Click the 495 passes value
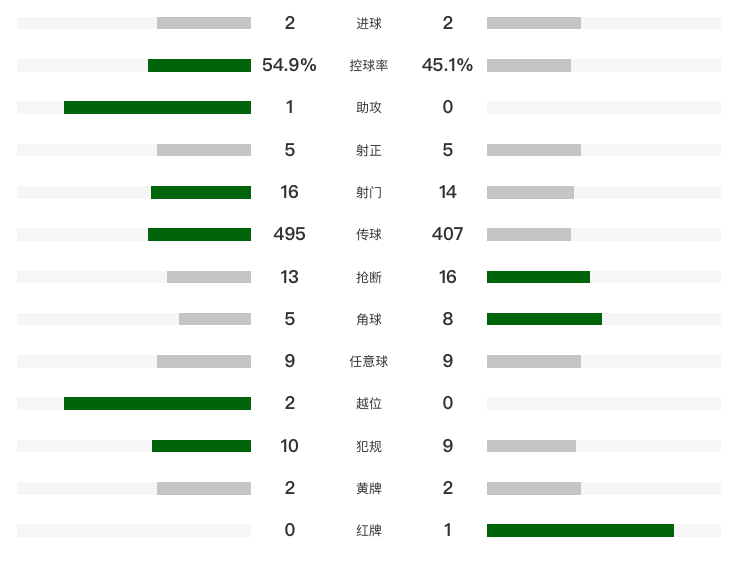Image resolution: width=741 pixels, height=562 pixels. coord(289,234)
